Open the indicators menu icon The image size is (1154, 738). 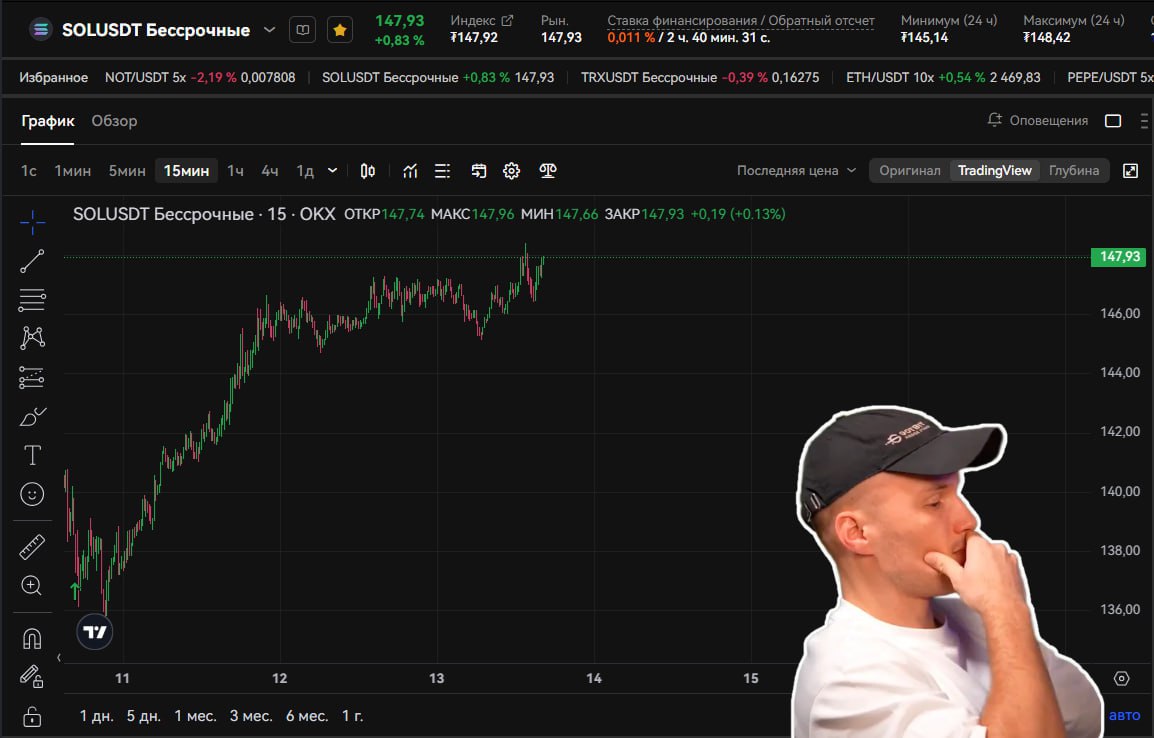click(411, 171)
